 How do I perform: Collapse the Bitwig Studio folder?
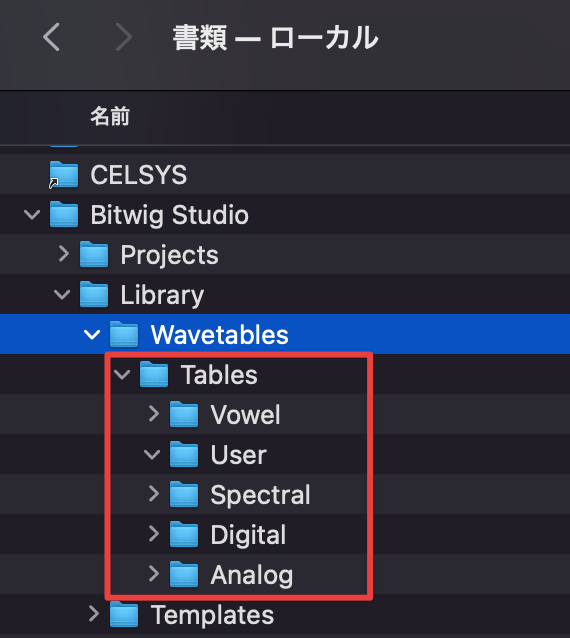32,214
